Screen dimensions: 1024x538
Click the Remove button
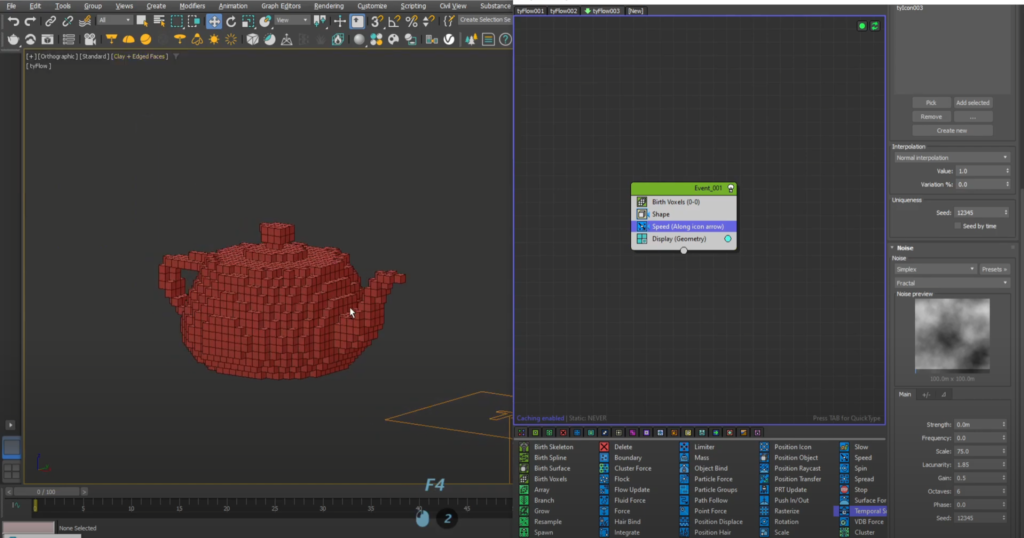pos(931,117)
